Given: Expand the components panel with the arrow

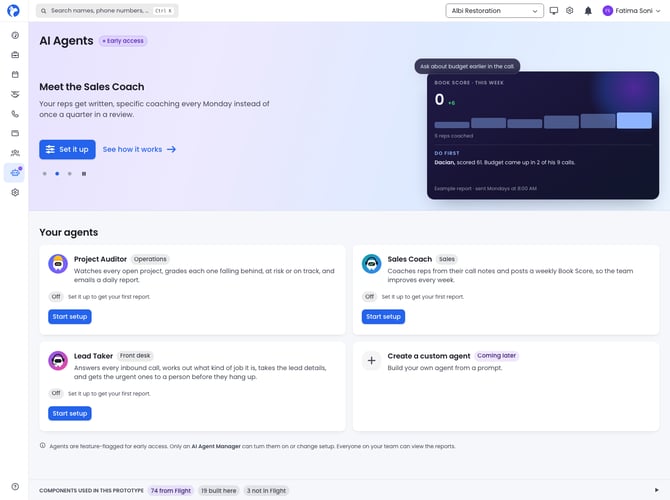Looking at the screenshot, I should pyautogui.click(x=657, y=490).
